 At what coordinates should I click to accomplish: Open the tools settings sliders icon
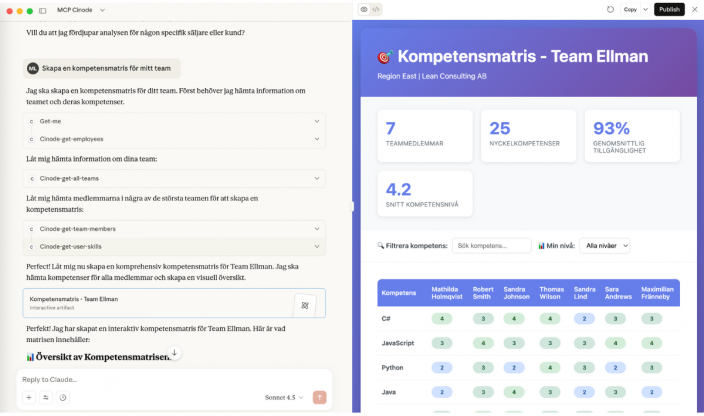coord(45,397)
